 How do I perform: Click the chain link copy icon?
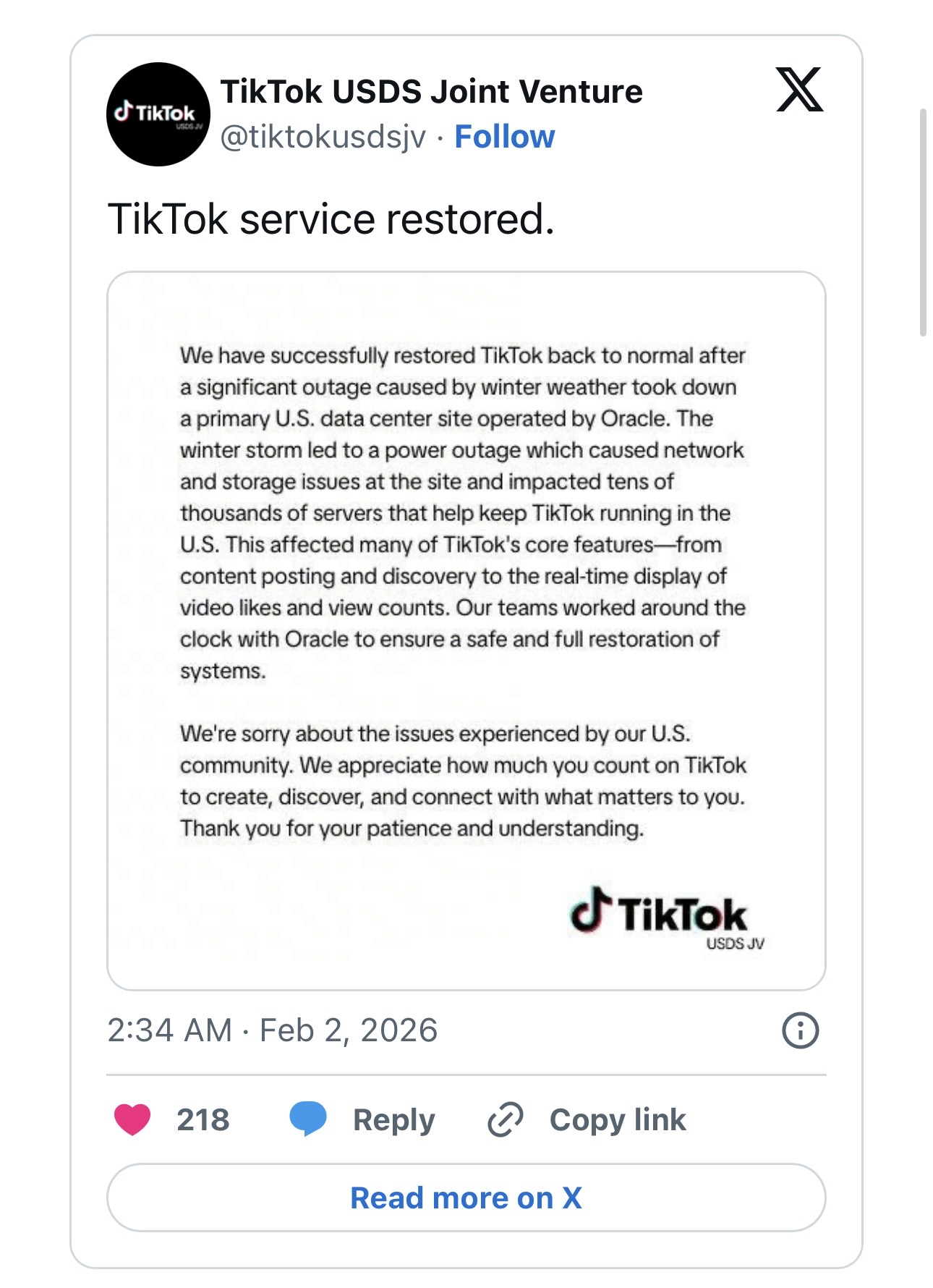(505, 1120)
